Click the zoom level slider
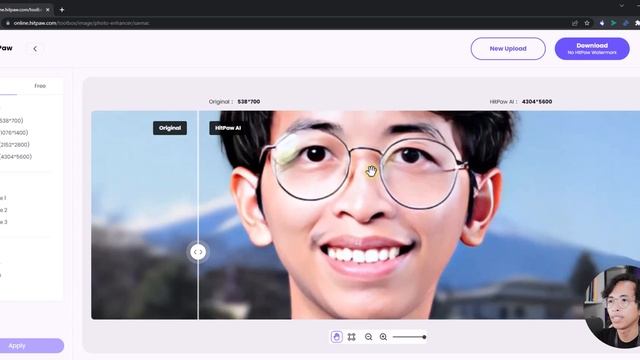The width and height of the screenshot is (640, 360). click(x=409, y=337)
